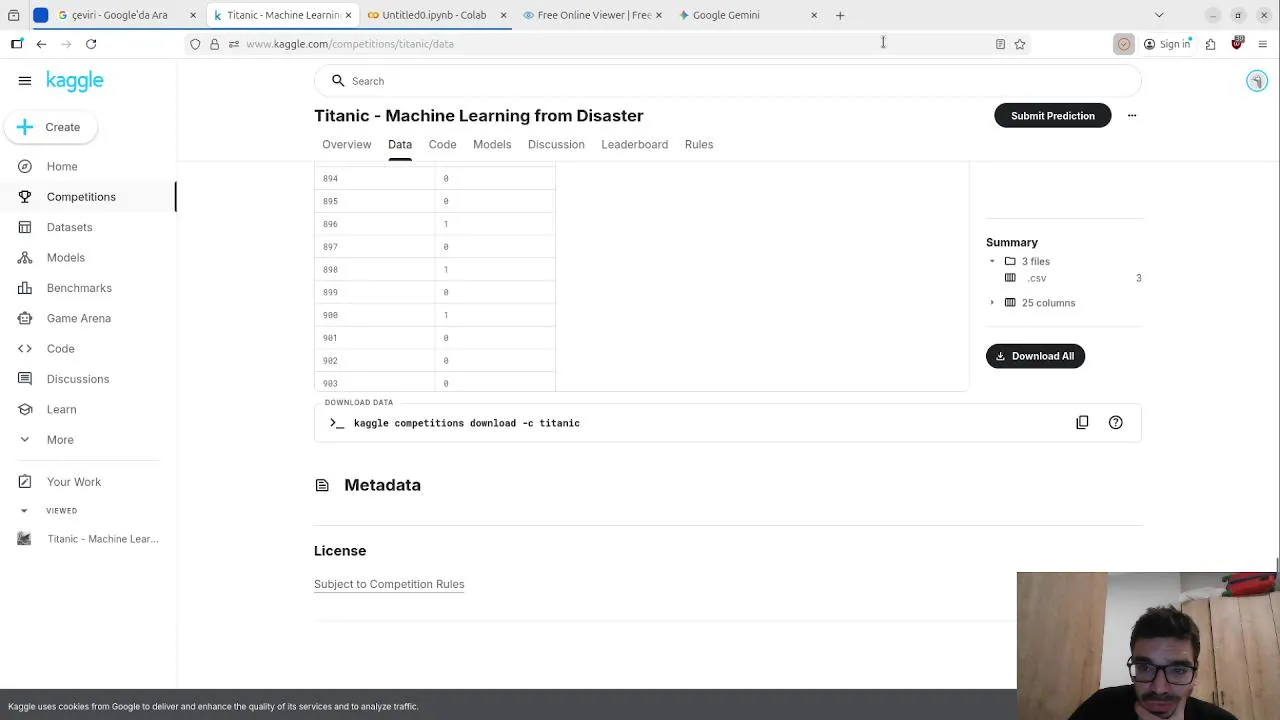Switch to the Overview tab
Screen dimensions: 1280x720
coord(346,145)
